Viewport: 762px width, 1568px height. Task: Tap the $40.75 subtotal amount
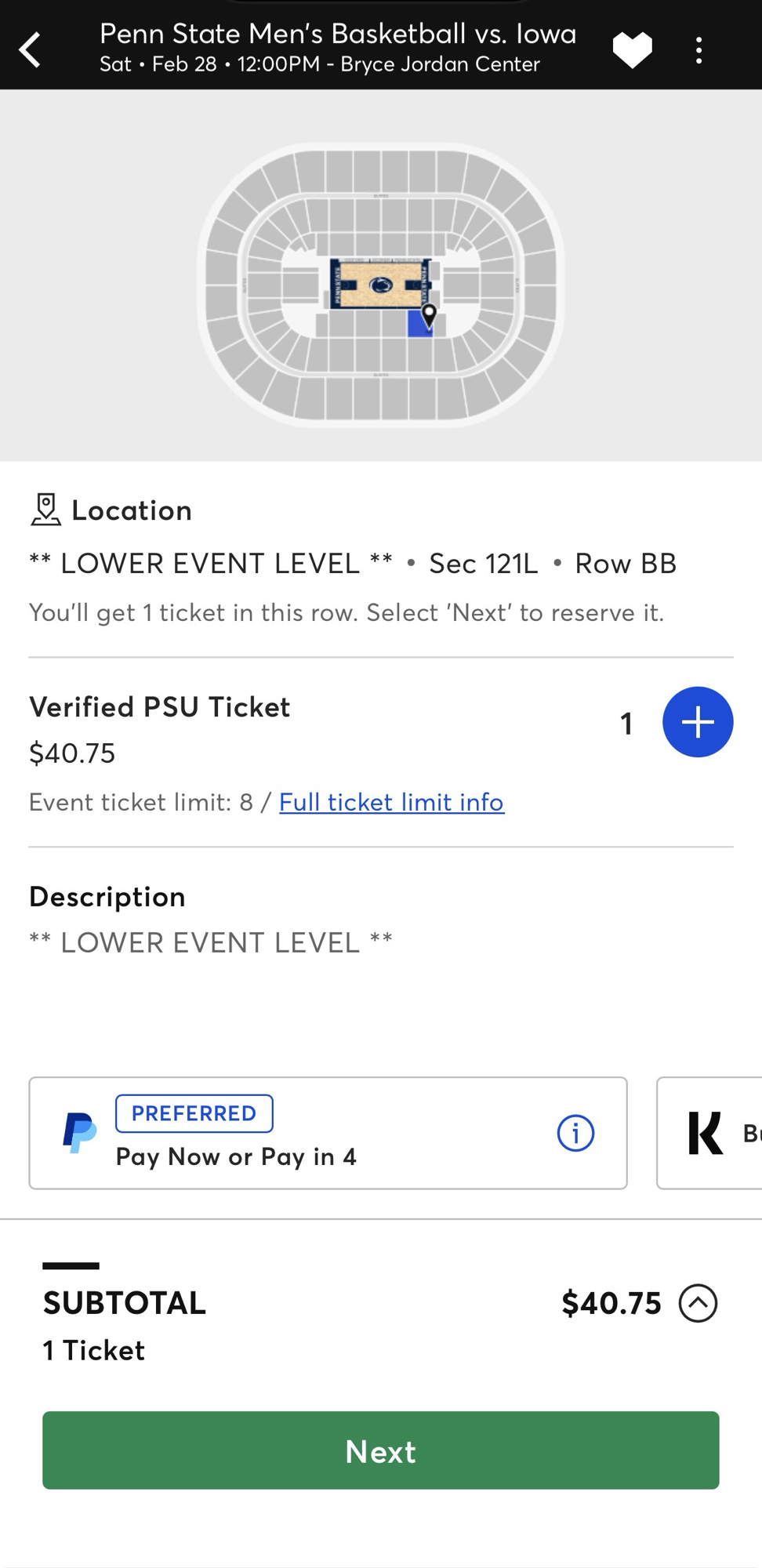coord(611,1303)
